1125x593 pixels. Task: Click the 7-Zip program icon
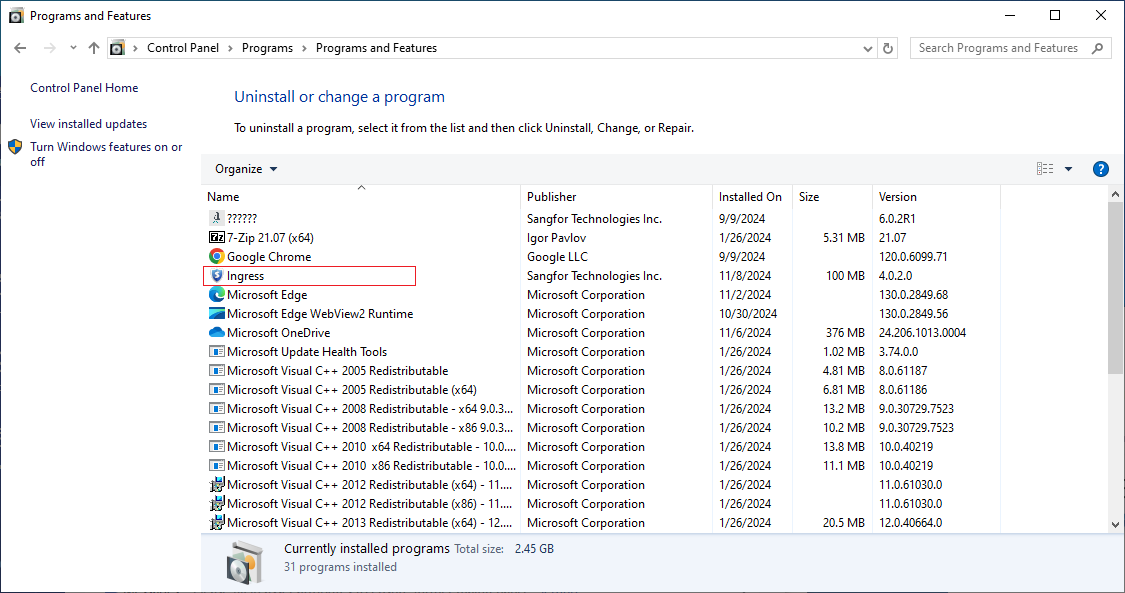(x=217, y=238)
